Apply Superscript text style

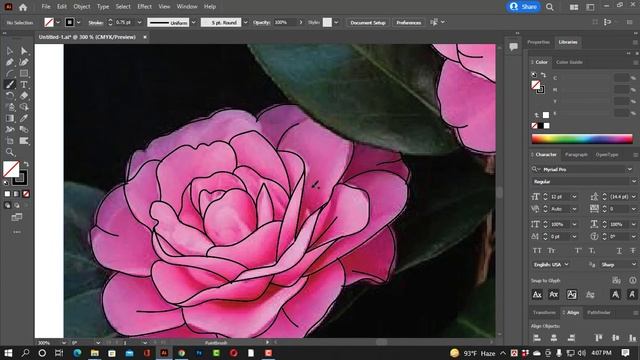click(578, 251)
